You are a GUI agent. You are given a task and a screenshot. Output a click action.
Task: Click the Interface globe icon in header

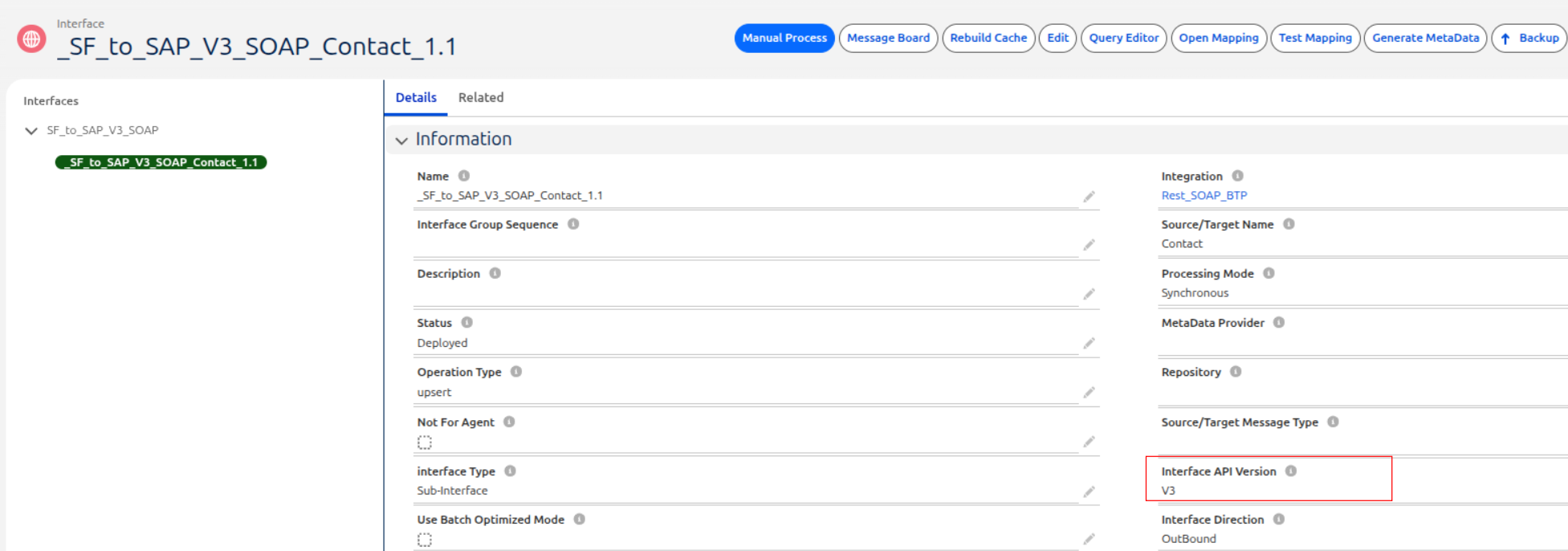pyautogui.click(x=31, y=39)
